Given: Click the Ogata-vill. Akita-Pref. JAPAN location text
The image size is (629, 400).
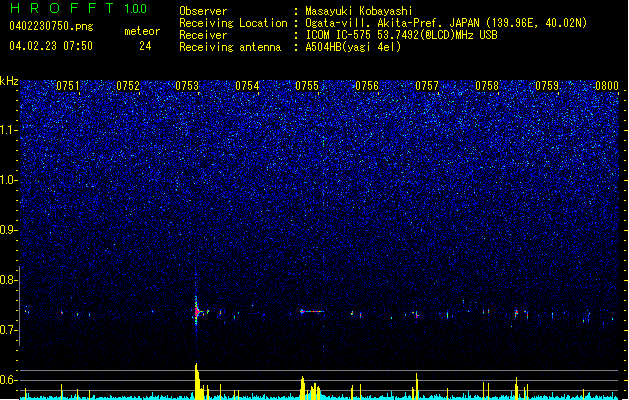Looking at the screenshot, I should 446,23.
